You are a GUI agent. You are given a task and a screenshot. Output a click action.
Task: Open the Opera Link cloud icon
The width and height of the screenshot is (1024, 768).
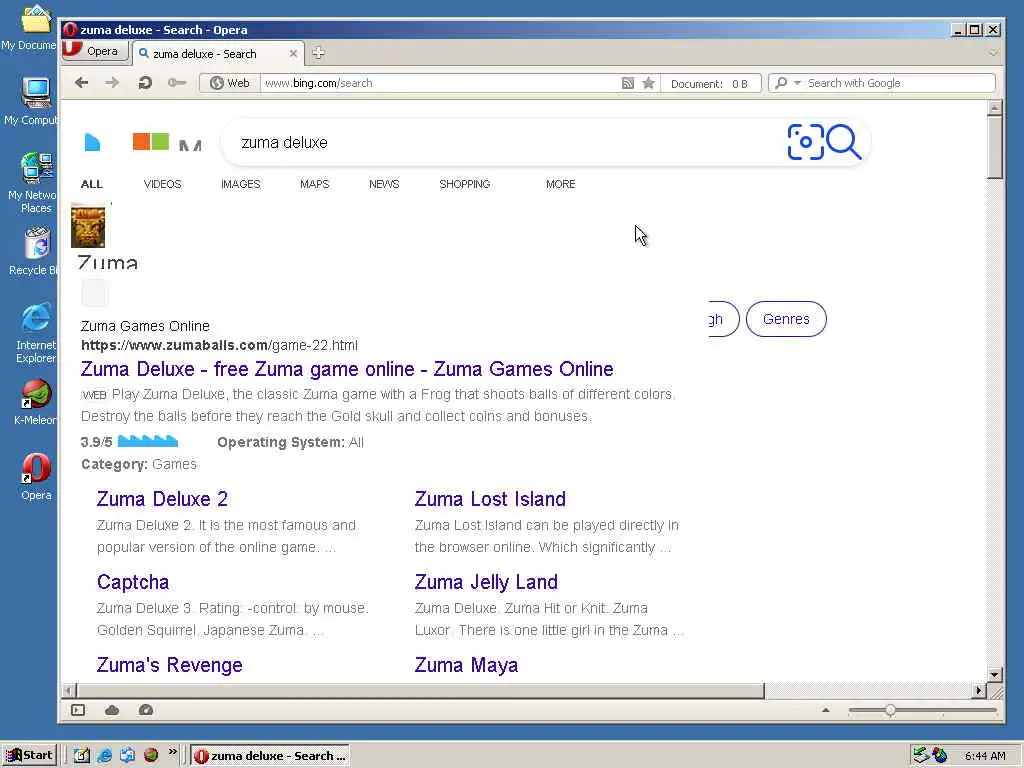pyautogui.click(x=112, y=710)
